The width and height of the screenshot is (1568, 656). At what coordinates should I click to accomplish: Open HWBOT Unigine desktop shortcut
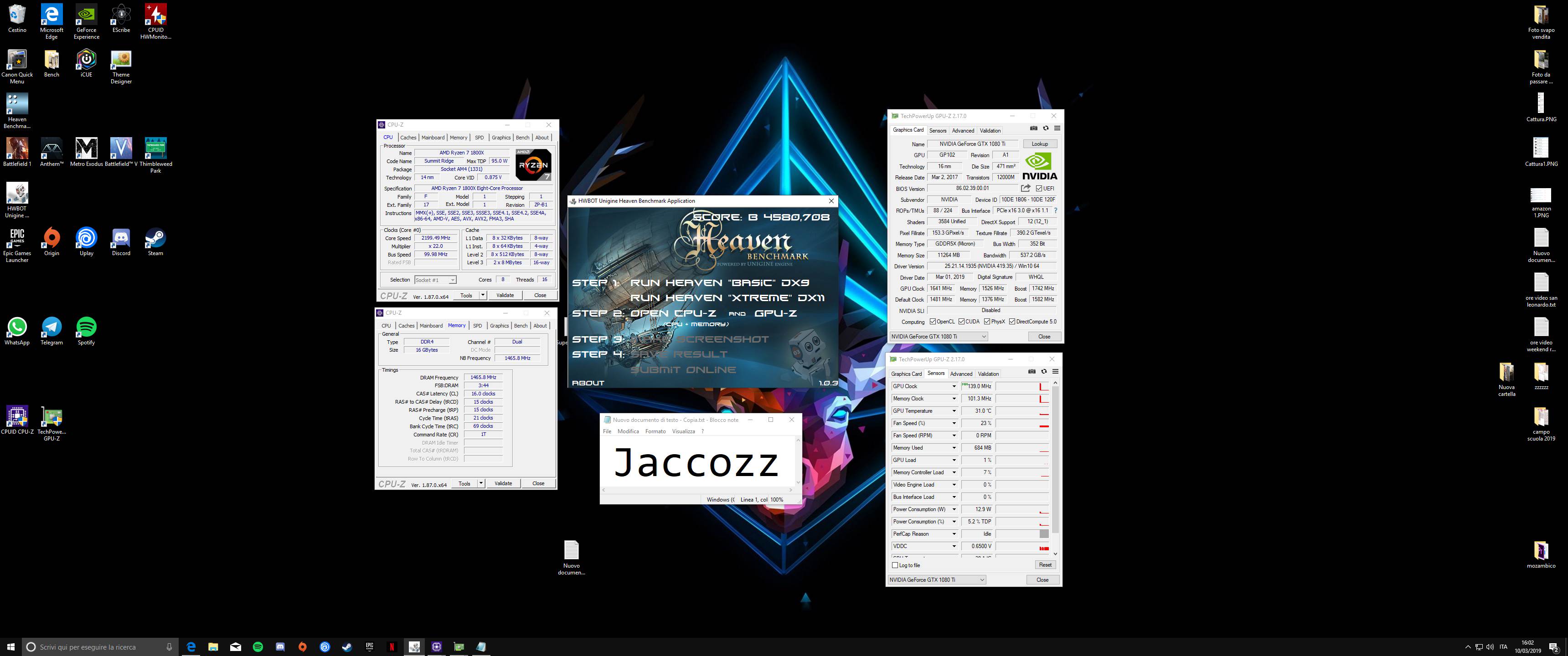click(17, 200)
